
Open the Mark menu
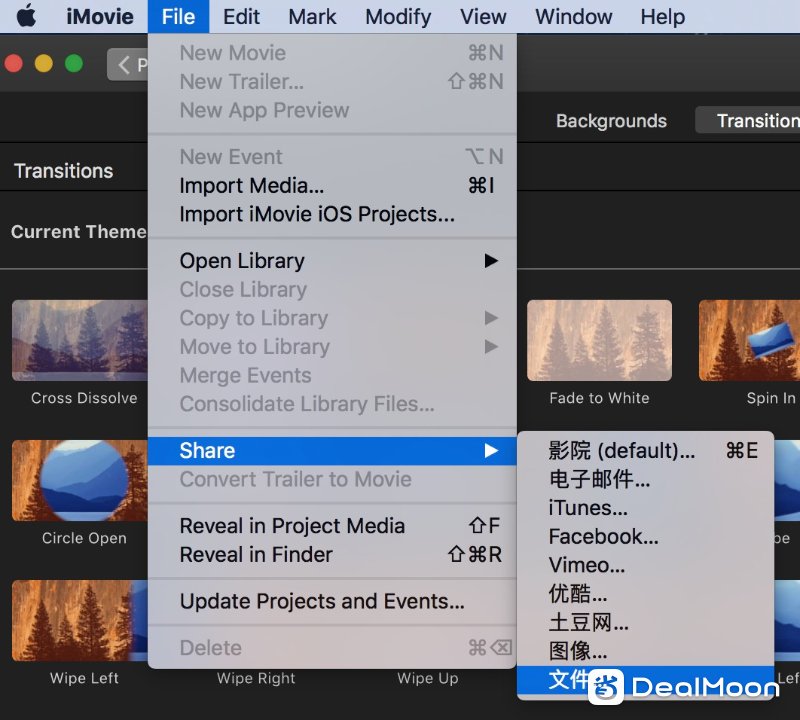(312, 17)
